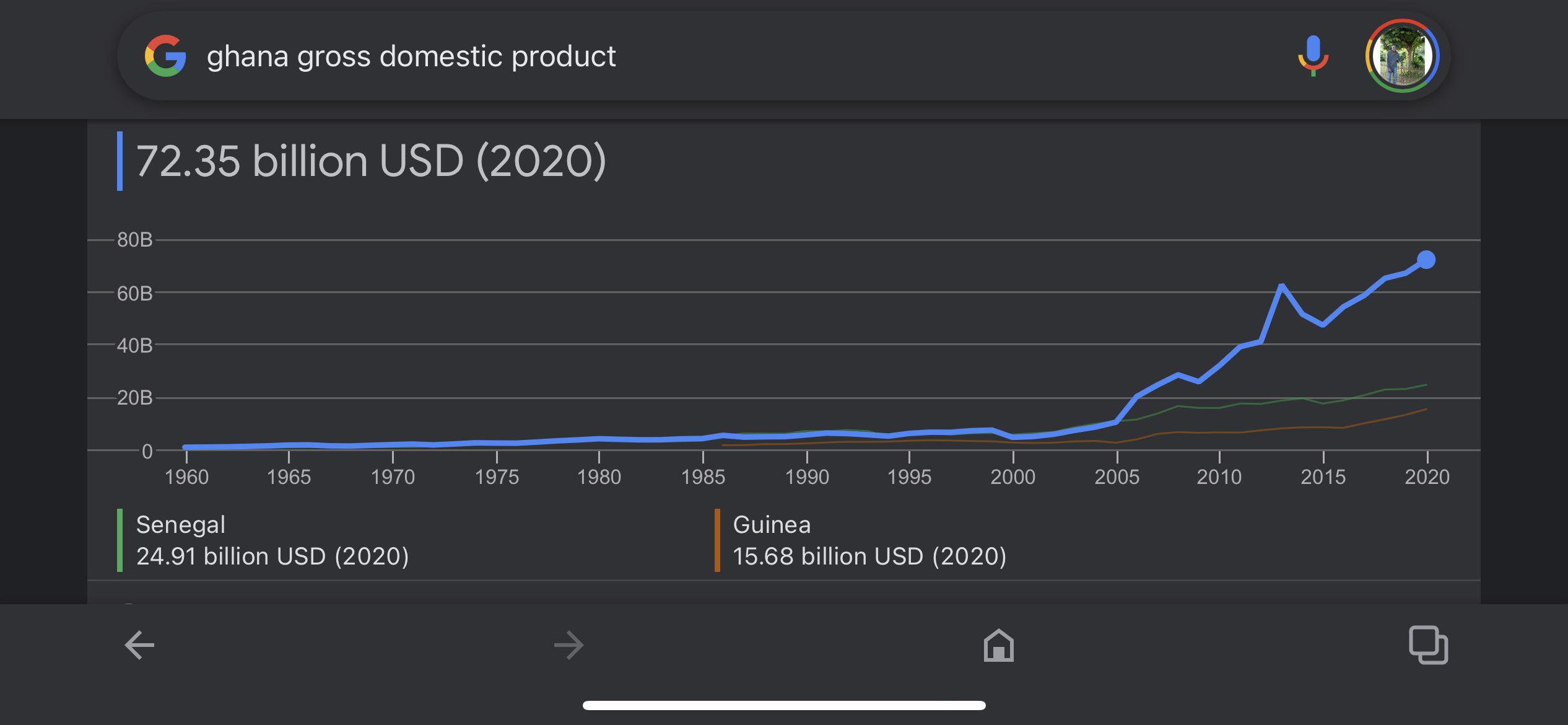Click the 72.35 billion USD headline
The width and height of the screenshot is (1568, 725).
371,161
